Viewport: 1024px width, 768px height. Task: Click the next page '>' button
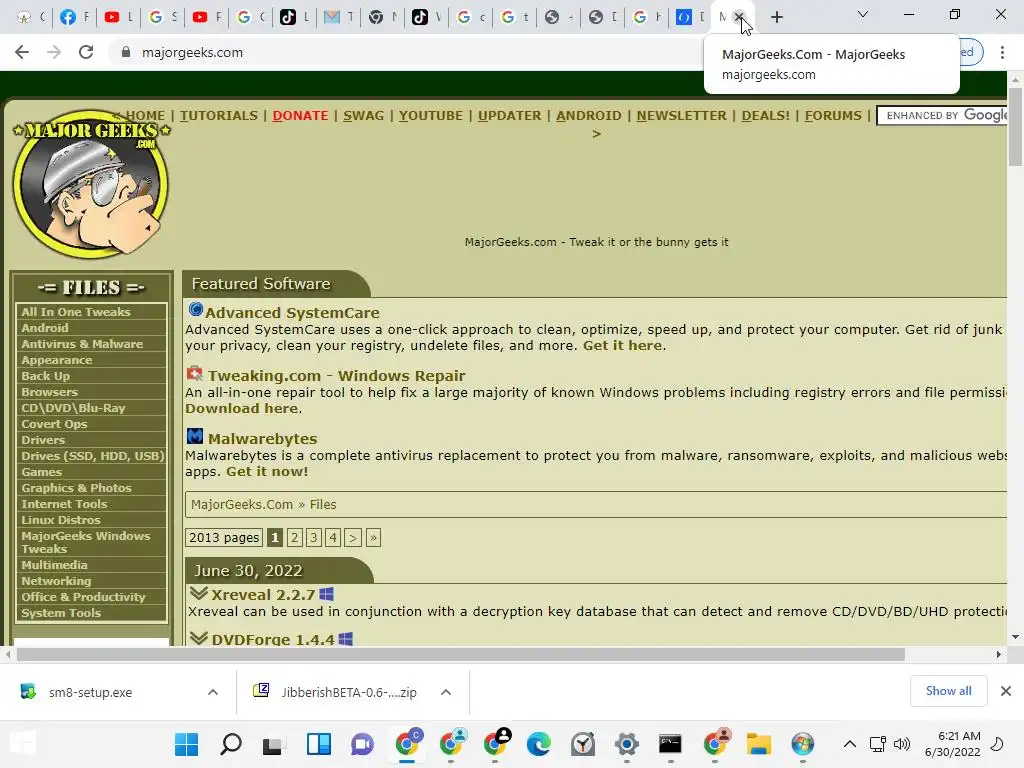(x=353, y=537)
